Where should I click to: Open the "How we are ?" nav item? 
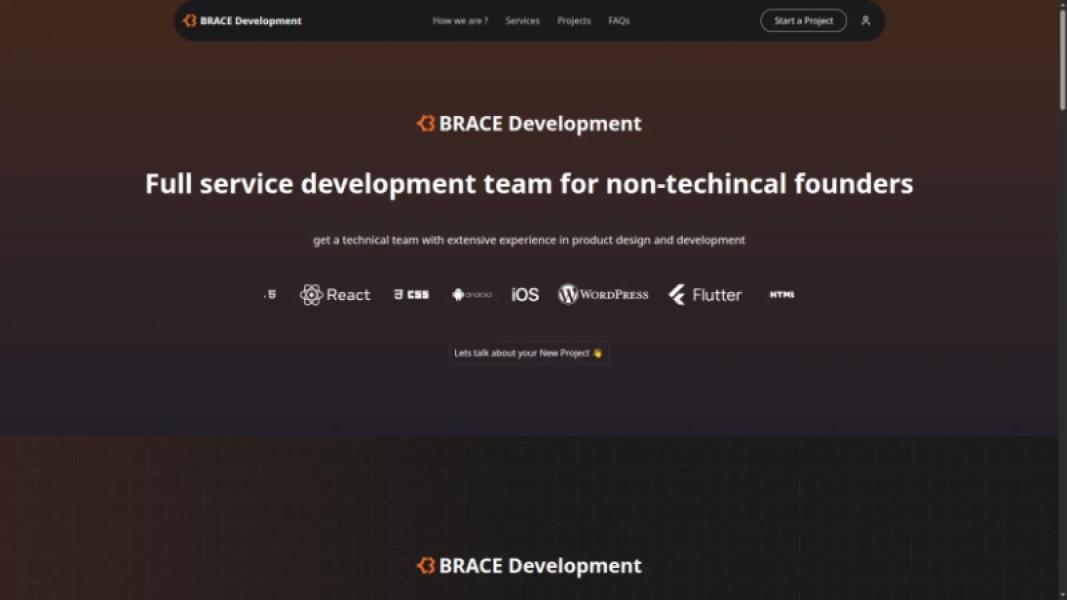[x=460, y=21]
